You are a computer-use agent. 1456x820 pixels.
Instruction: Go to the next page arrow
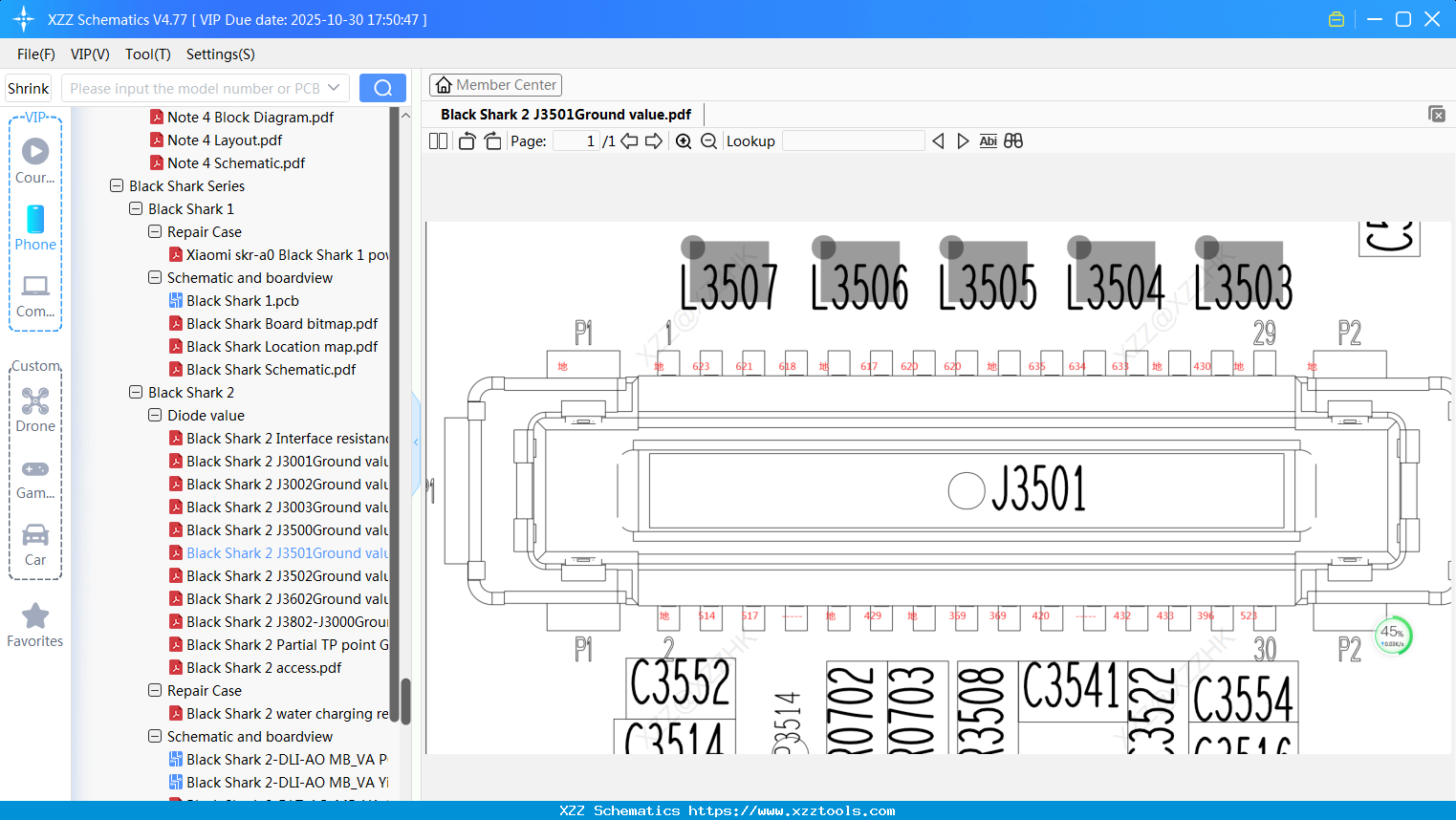tap(654, 141)
